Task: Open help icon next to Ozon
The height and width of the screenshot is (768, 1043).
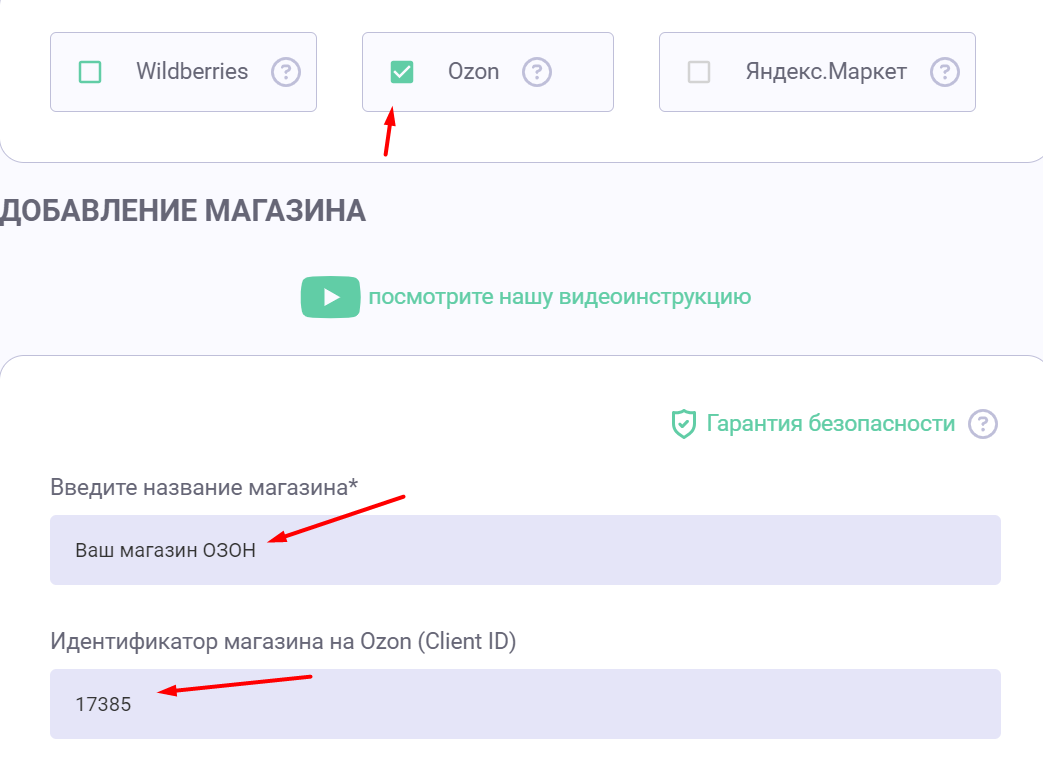Action: point(537,72)
